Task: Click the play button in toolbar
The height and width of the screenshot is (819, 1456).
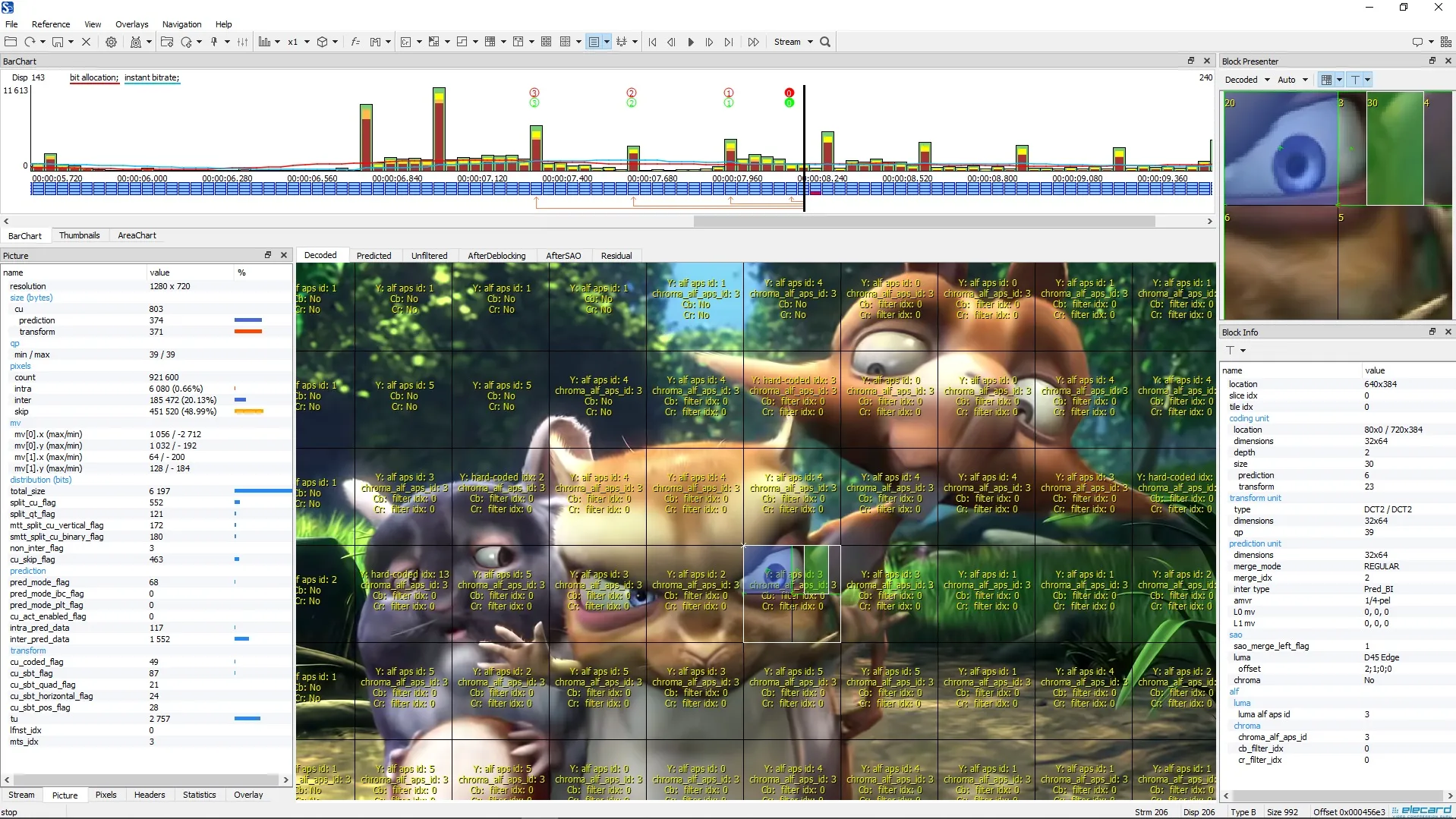Action: (690, 43)
